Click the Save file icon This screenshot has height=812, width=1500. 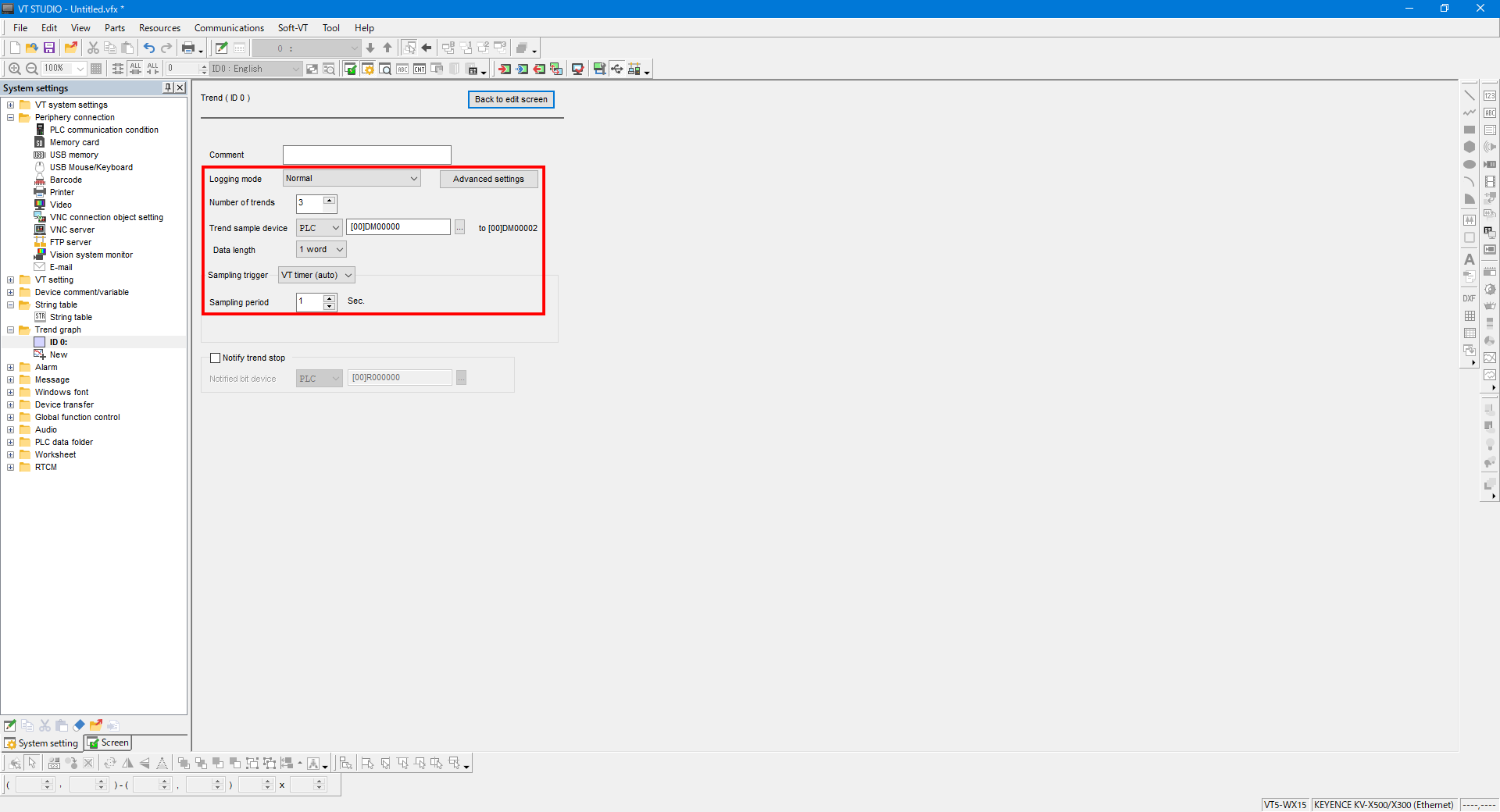(x=49, y=48)
